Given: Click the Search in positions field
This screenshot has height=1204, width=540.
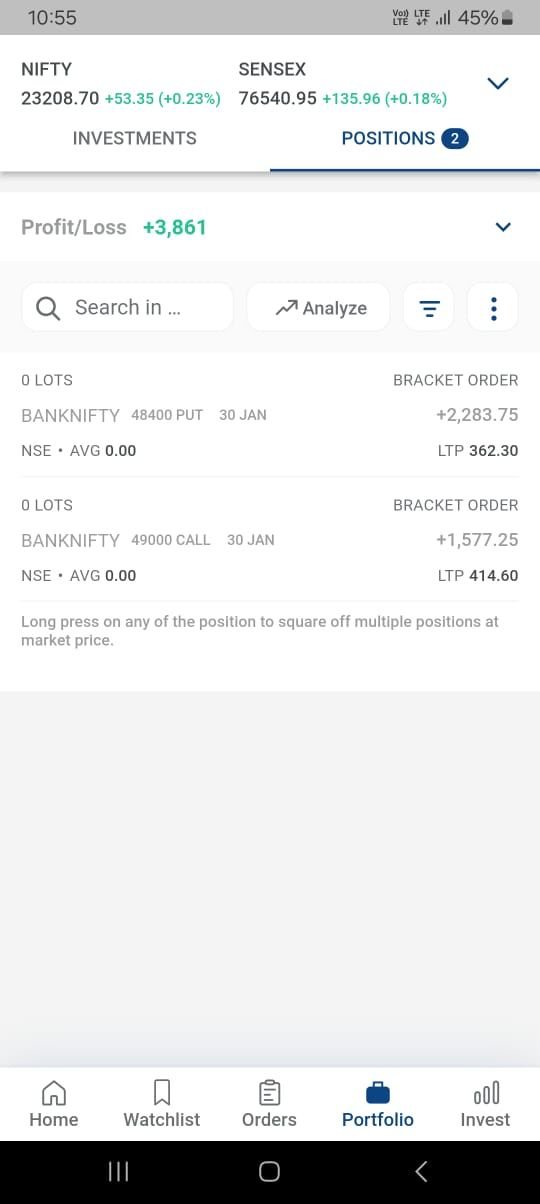Looking at the screenshot, I should 127,308.
